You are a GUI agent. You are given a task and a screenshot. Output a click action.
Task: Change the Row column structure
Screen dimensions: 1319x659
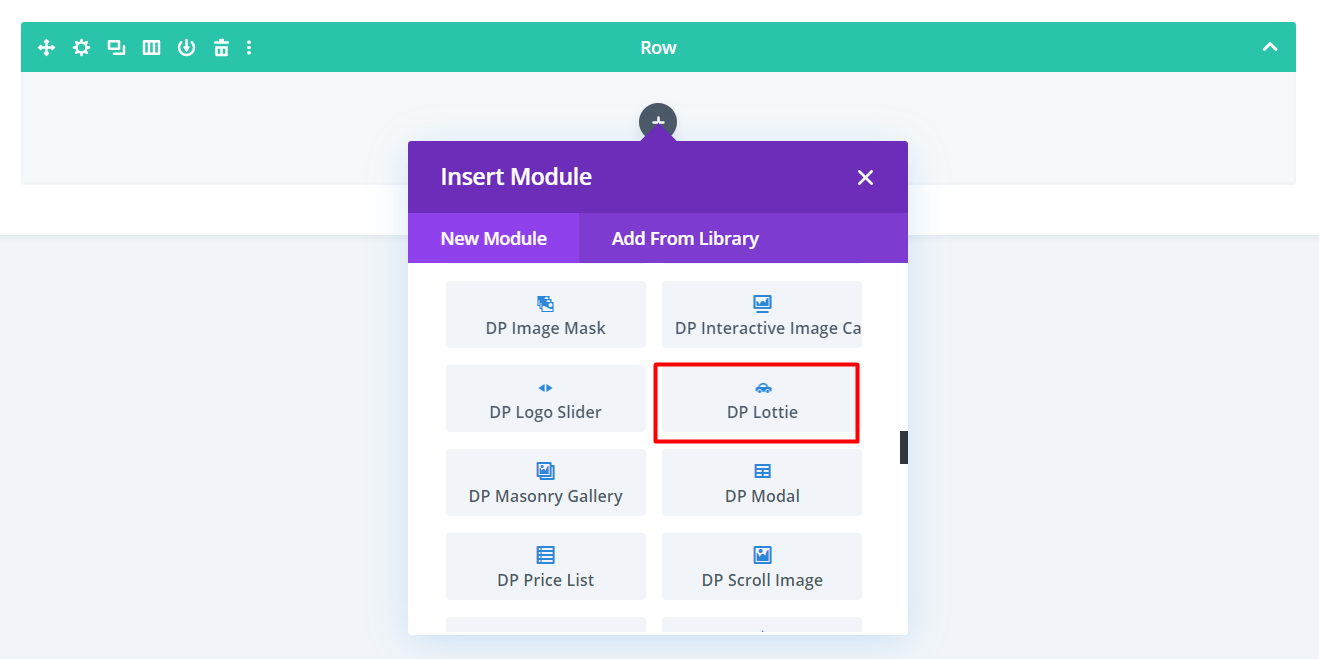[x=151, y=47]
